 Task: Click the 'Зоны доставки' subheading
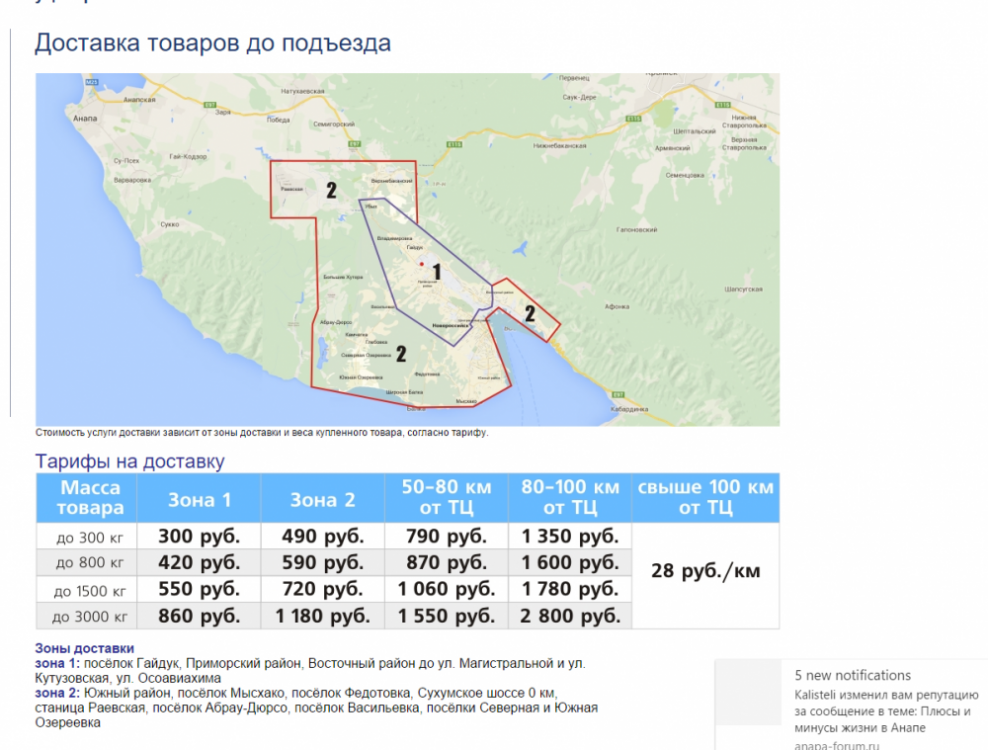pyautogui.click(x=84, y=649)
